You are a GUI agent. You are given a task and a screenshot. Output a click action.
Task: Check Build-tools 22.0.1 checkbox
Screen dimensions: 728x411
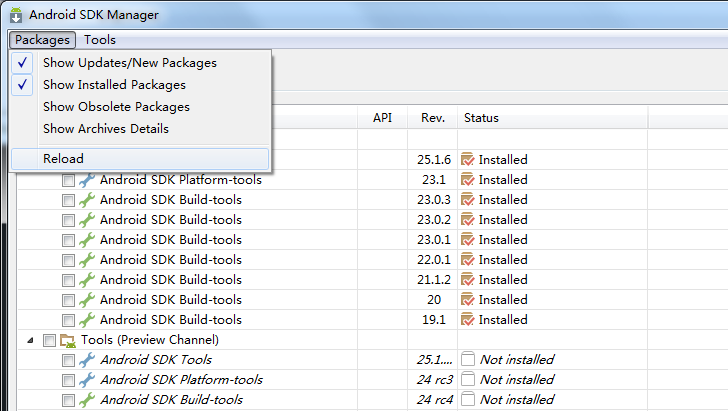(x=68, y=260)
